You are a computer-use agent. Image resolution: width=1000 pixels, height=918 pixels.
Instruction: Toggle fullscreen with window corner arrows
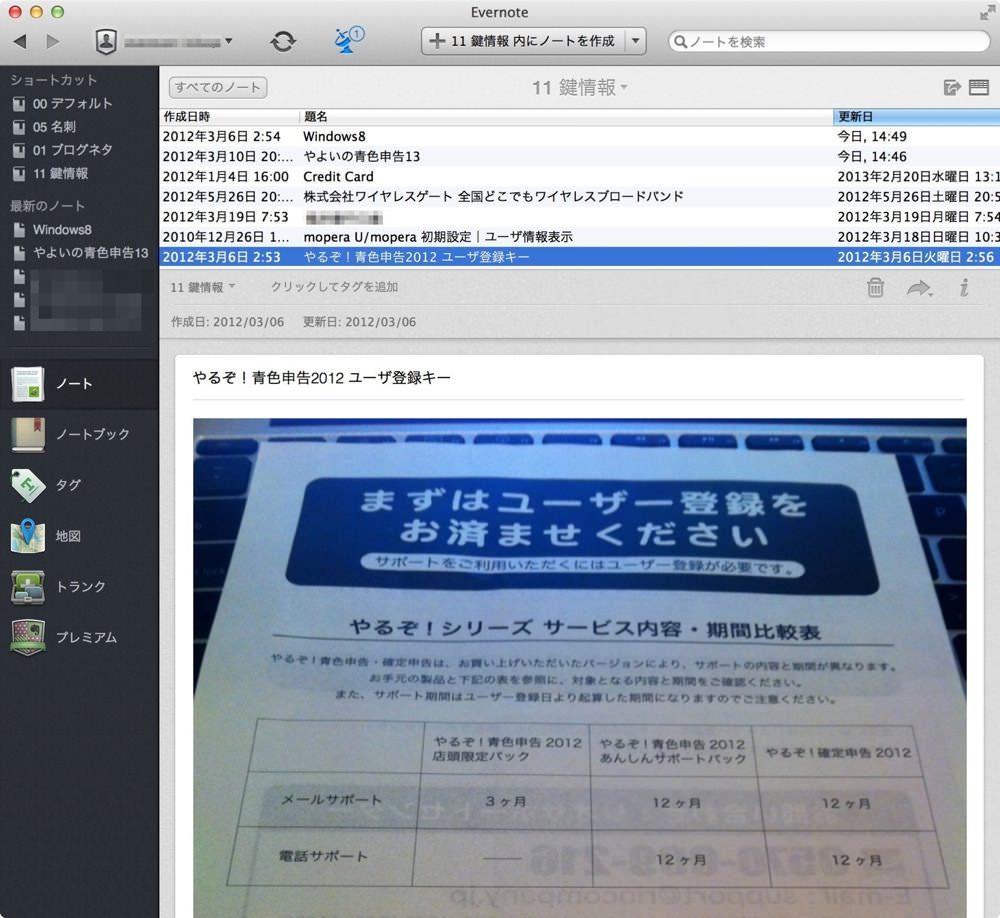[x=988, y=12]
